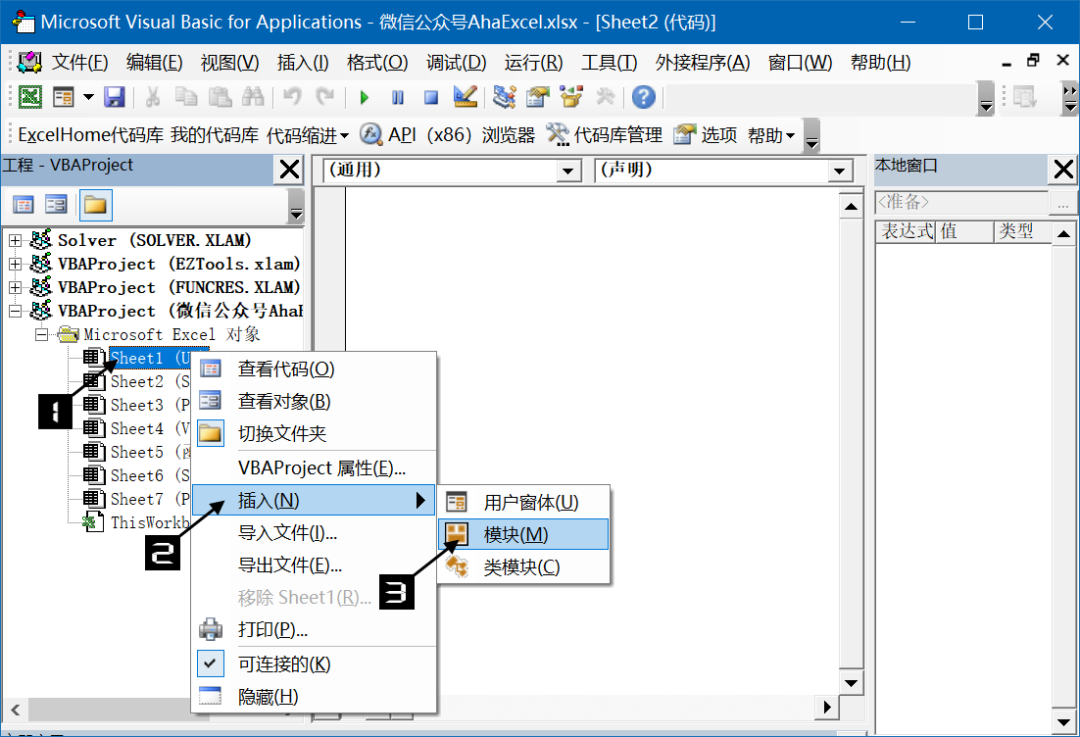Click View Code icon in project pane
The width and height of the screenshot is (1080, 737).
(23, 205)
